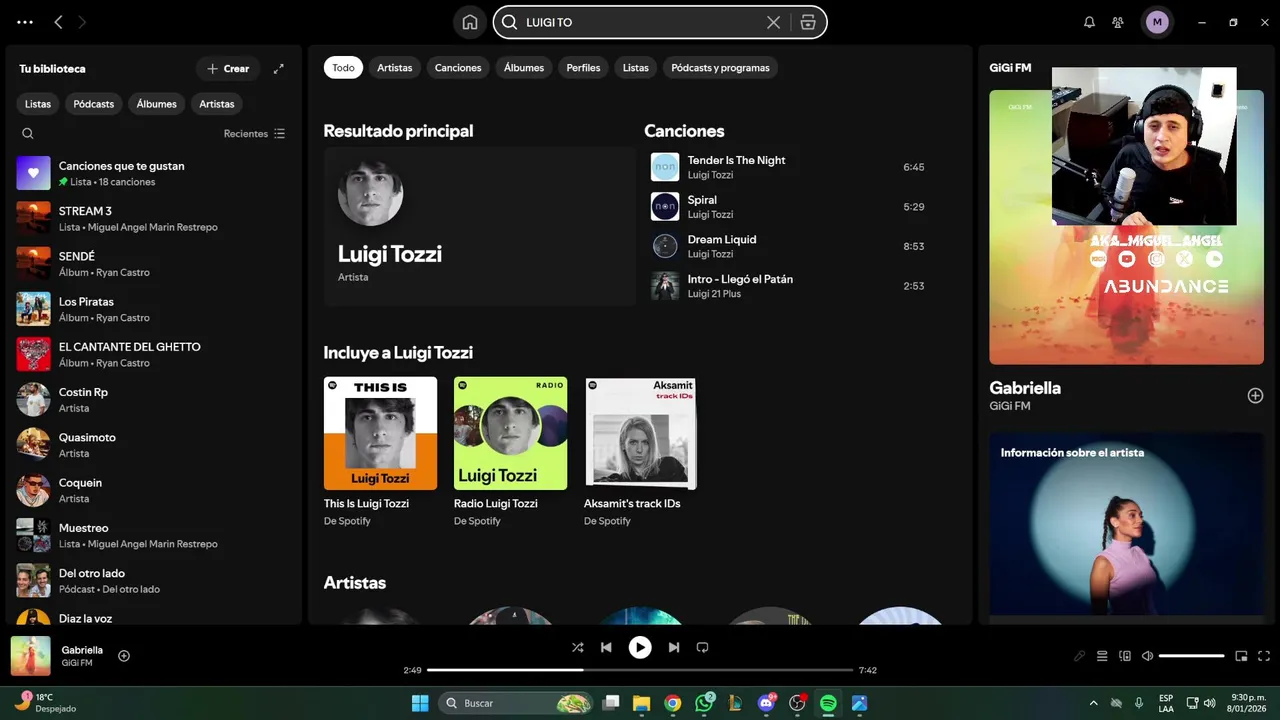Image resolution: width=1280 pixels, height=720 pixels.
Task: Select the Listas search filter tab
Action: (636, 68)
